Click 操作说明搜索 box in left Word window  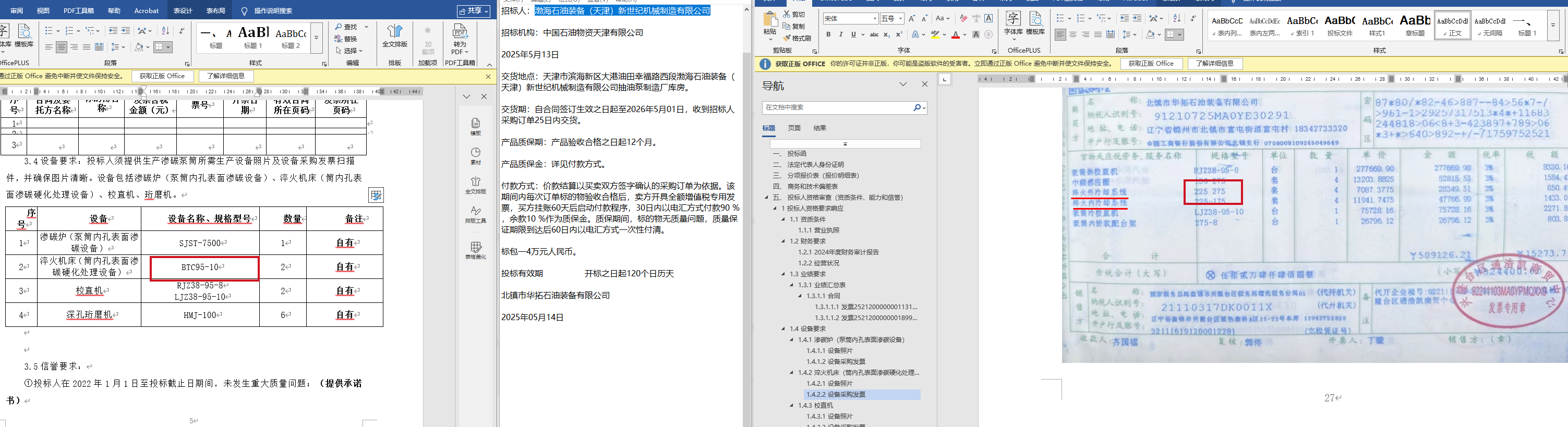273,11
